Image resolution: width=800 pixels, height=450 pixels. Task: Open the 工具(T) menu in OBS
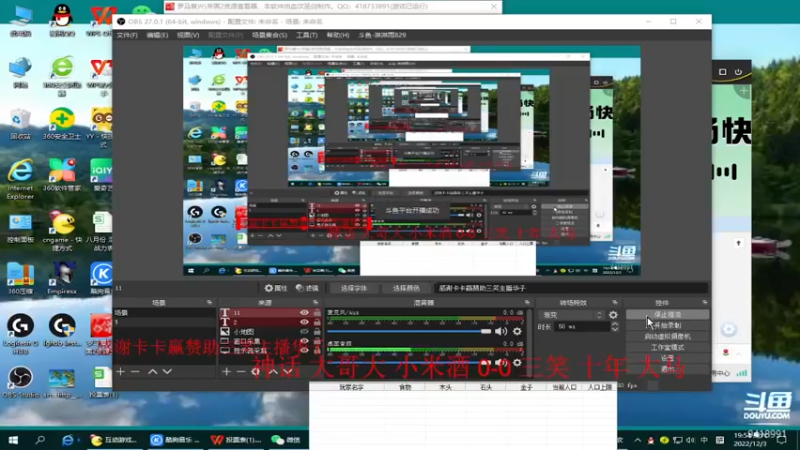[x=307, y=35]
